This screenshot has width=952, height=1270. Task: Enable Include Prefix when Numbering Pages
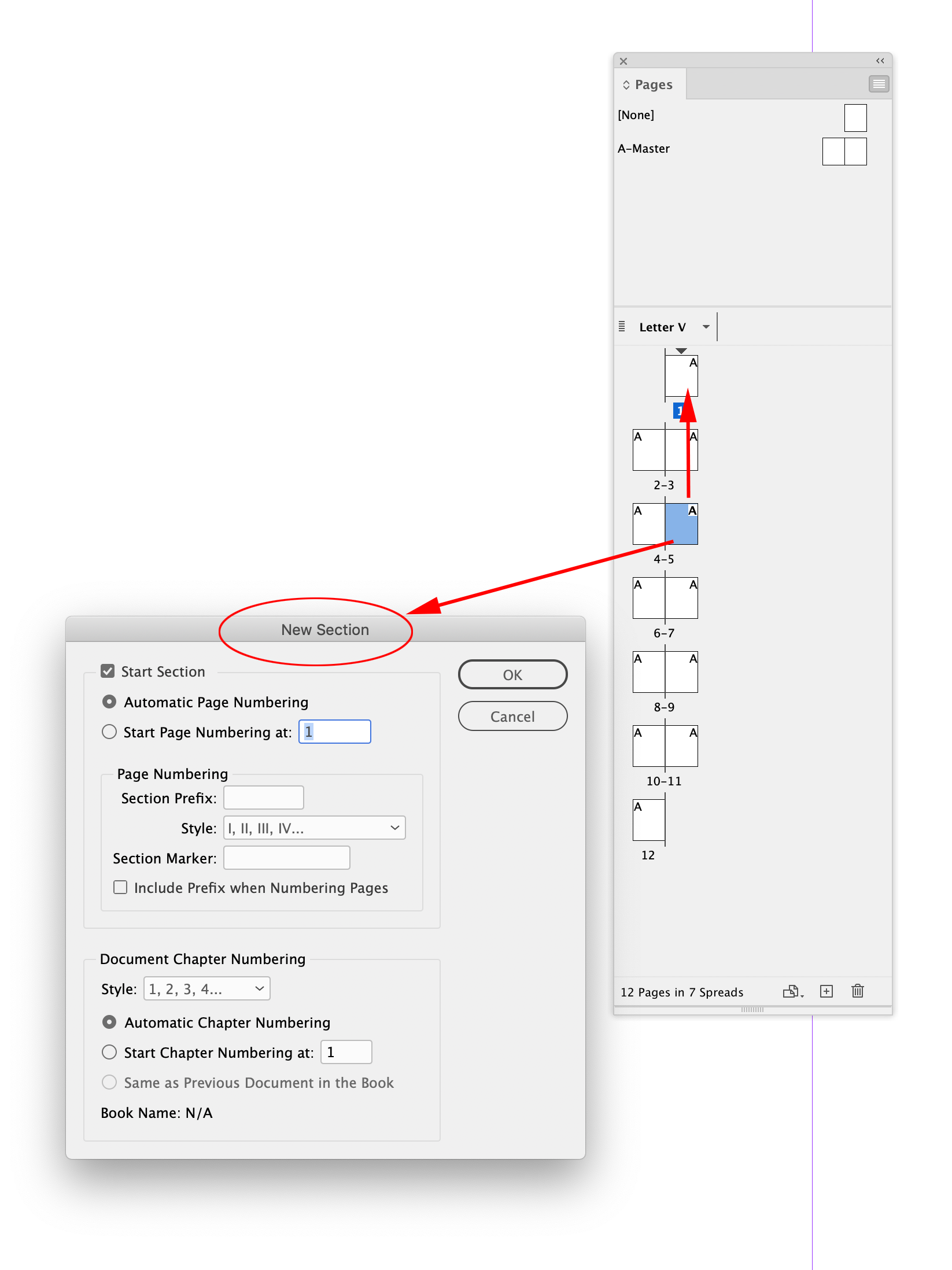pos(120,887)
